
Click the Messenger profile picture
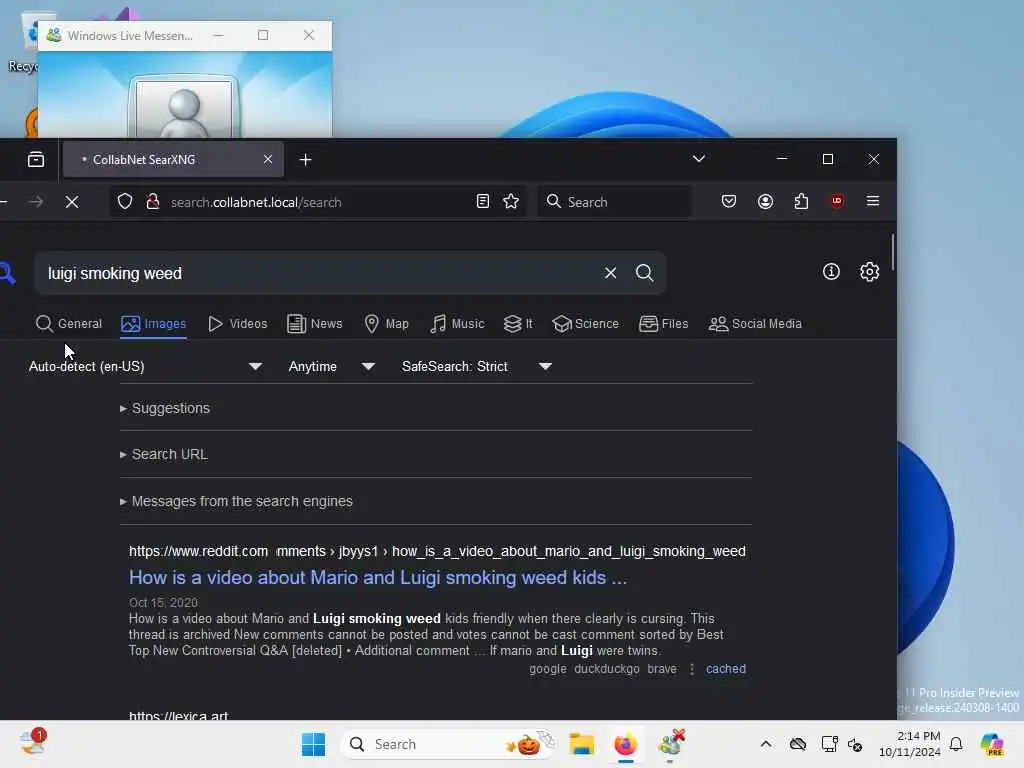[x=184, y=108]
